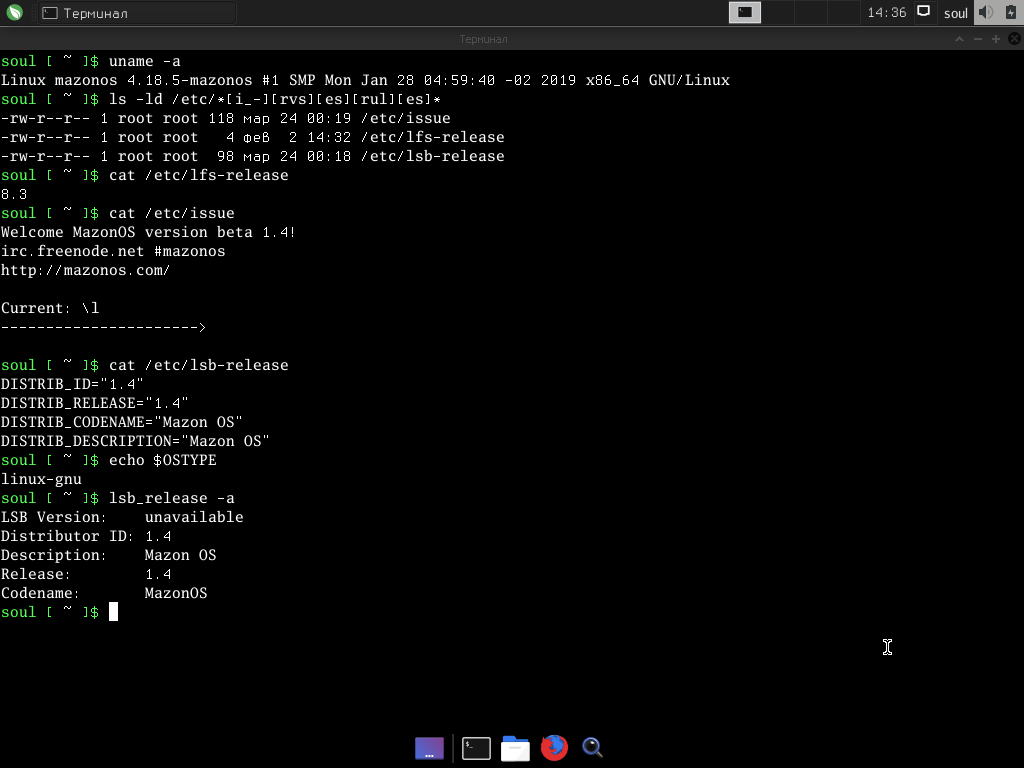Screen dimensions: 1024x768
Task: Click the 'irc.freenode.net #mazonos' line
Action: (x=113, y=251)
